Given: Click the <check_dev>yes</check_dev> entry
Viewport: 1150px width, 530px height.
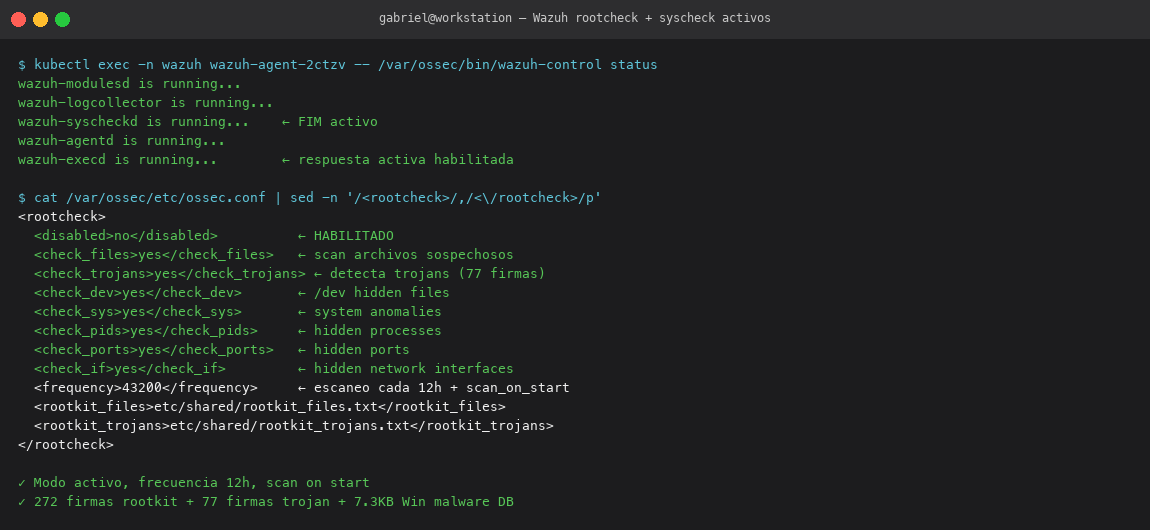Looking at the screenshot, I should pyautogui.click(x=138, y=293).
